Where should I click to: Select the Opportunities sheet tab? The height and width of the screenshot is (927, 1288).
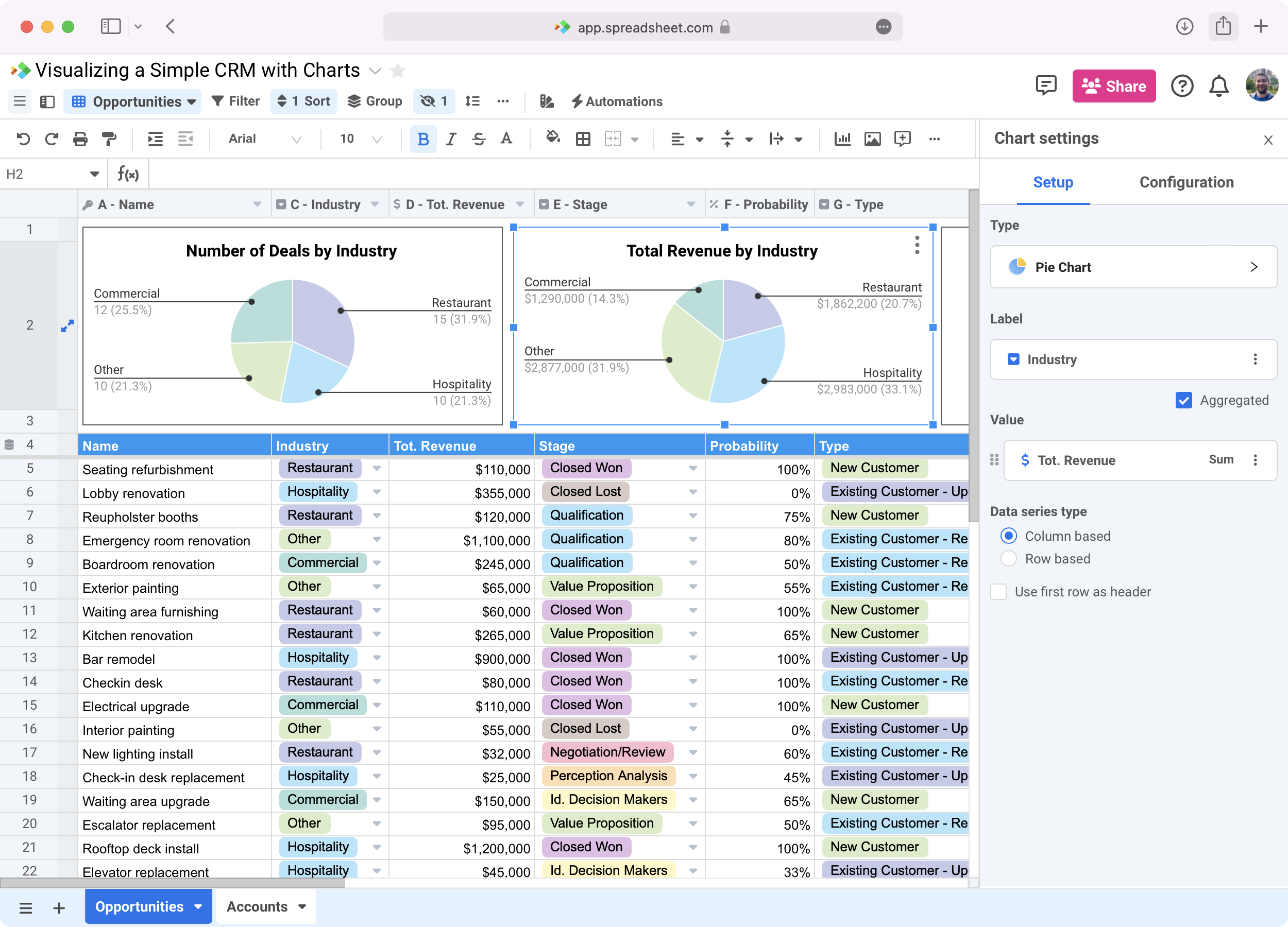pos(149,906)
